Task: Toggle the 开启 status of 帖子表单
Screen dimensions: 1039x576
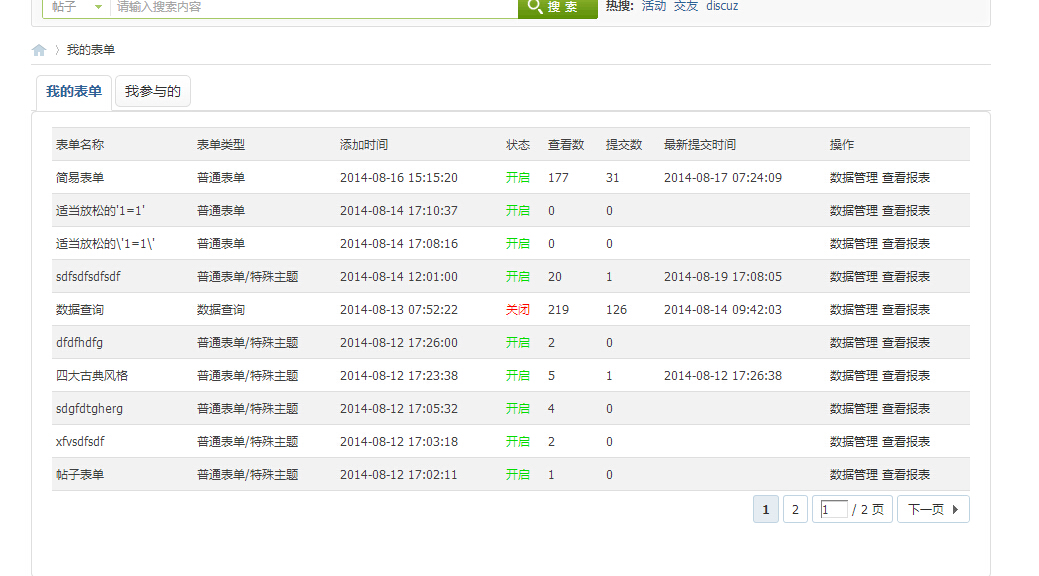Action: click(518, 474)
